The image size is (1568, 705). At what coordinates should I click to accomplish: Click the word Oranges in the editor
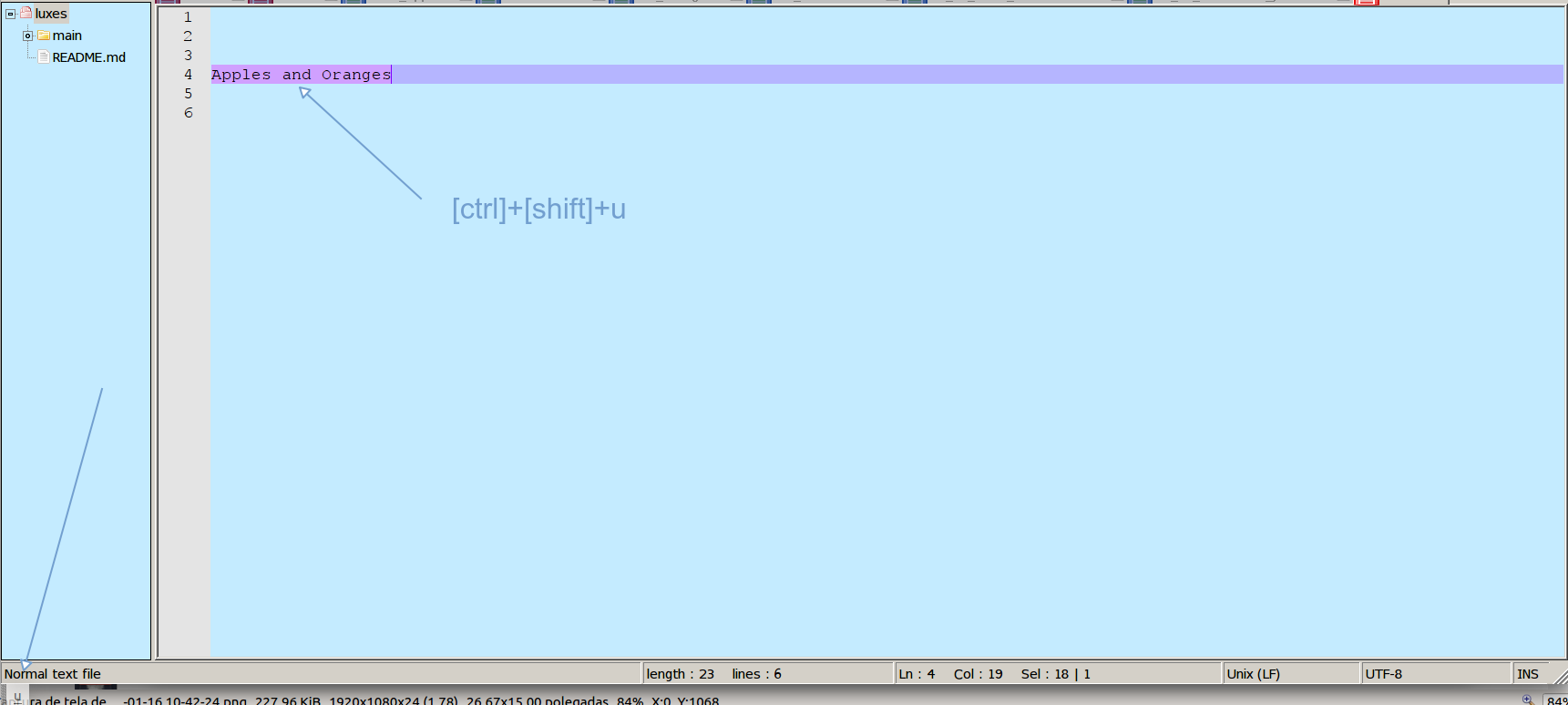[356, 75]
